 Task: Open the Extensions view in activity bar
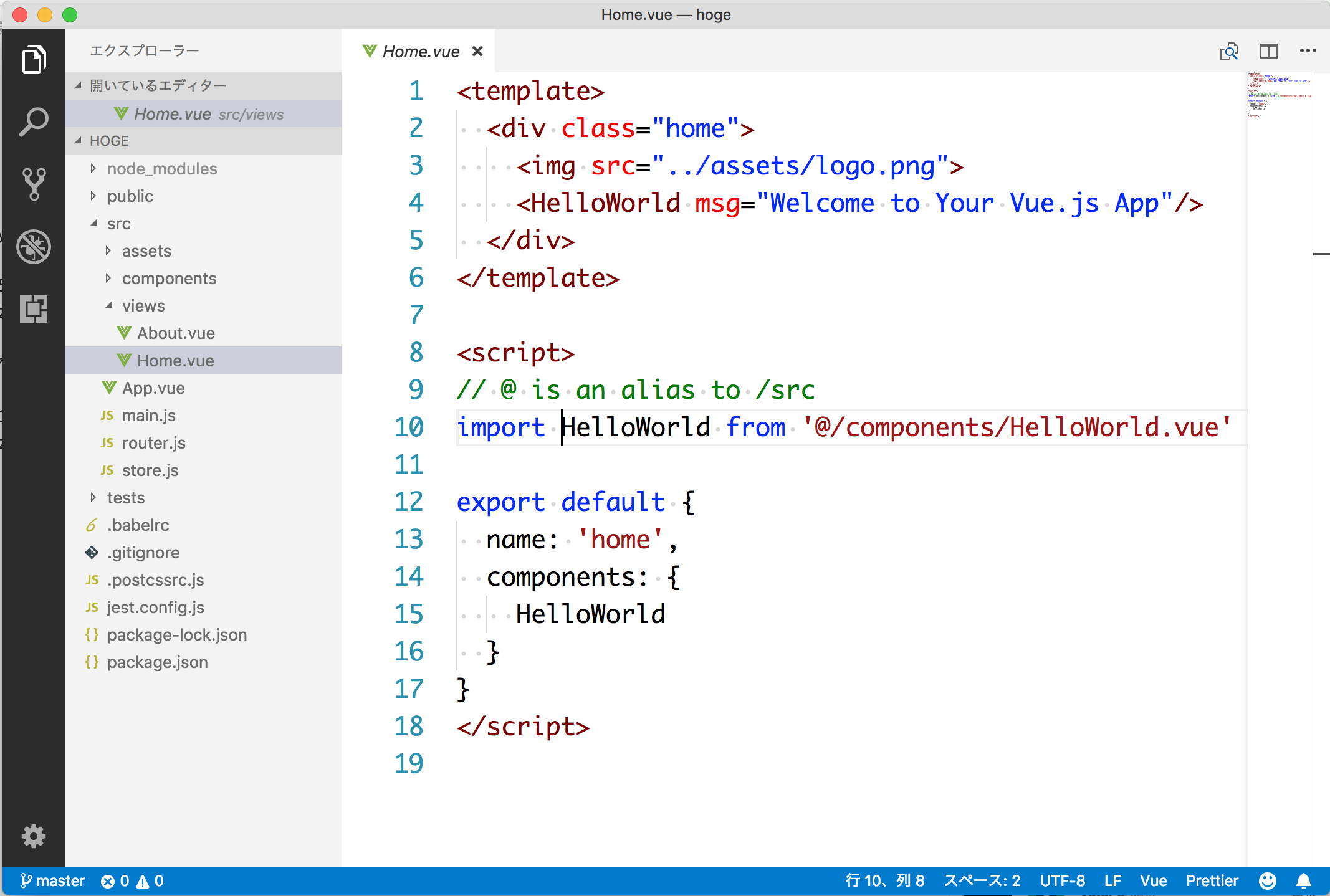34,309
